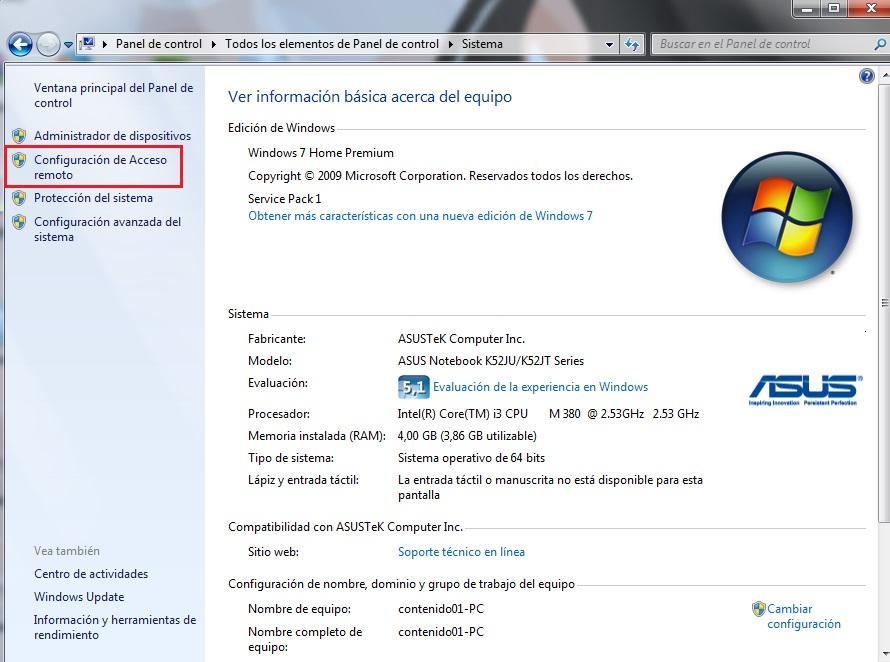Click the Forward navigation arrow button
The width and height of the screenshot is (890, 662).
(x=48, y=44)
